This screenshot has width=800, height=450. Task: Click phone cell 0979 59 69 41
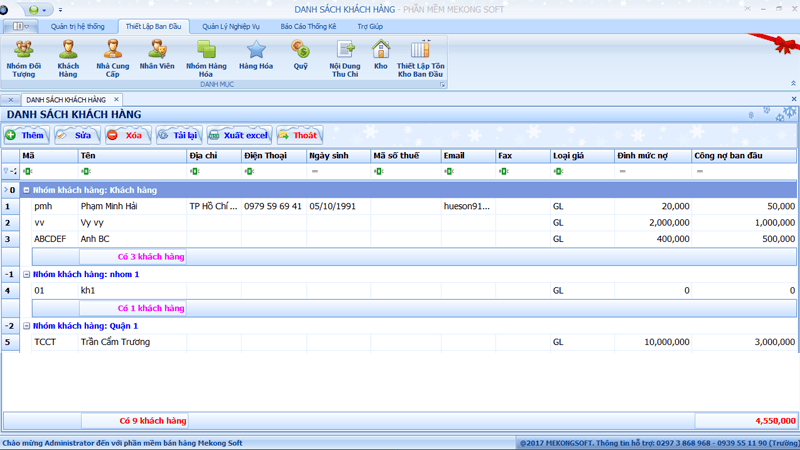coord(273,207)
